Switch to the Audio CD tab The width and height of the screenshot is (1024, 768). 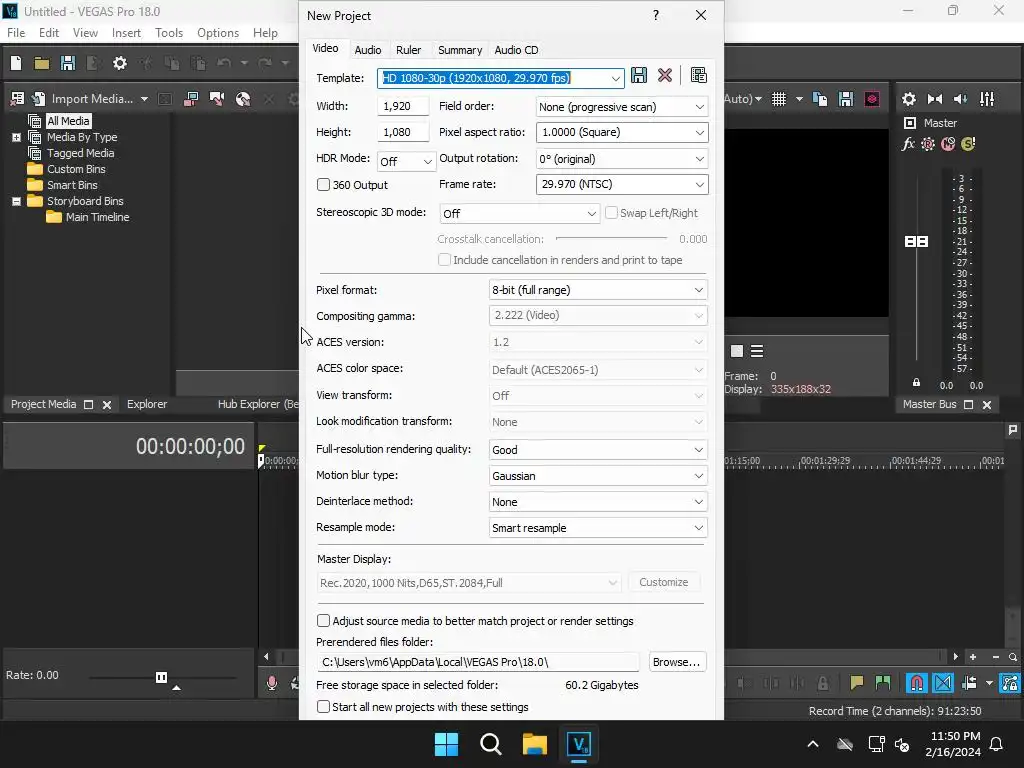coord(516,50)
